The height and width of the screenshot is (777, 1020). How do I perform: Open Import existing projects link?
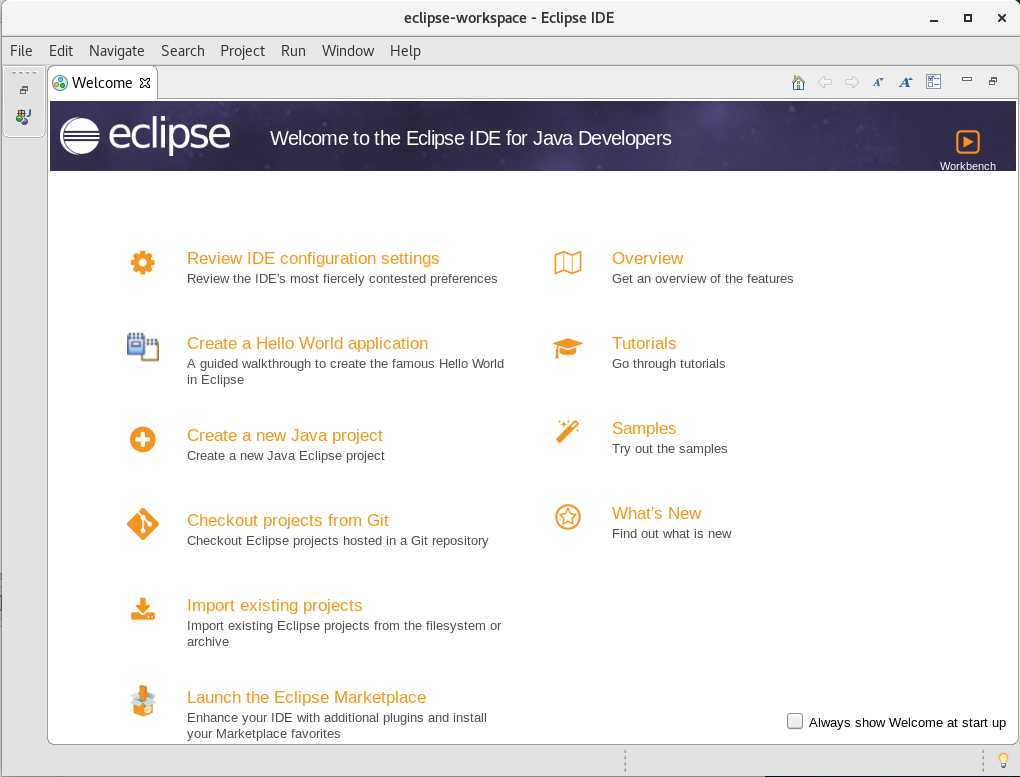(275, 605)
